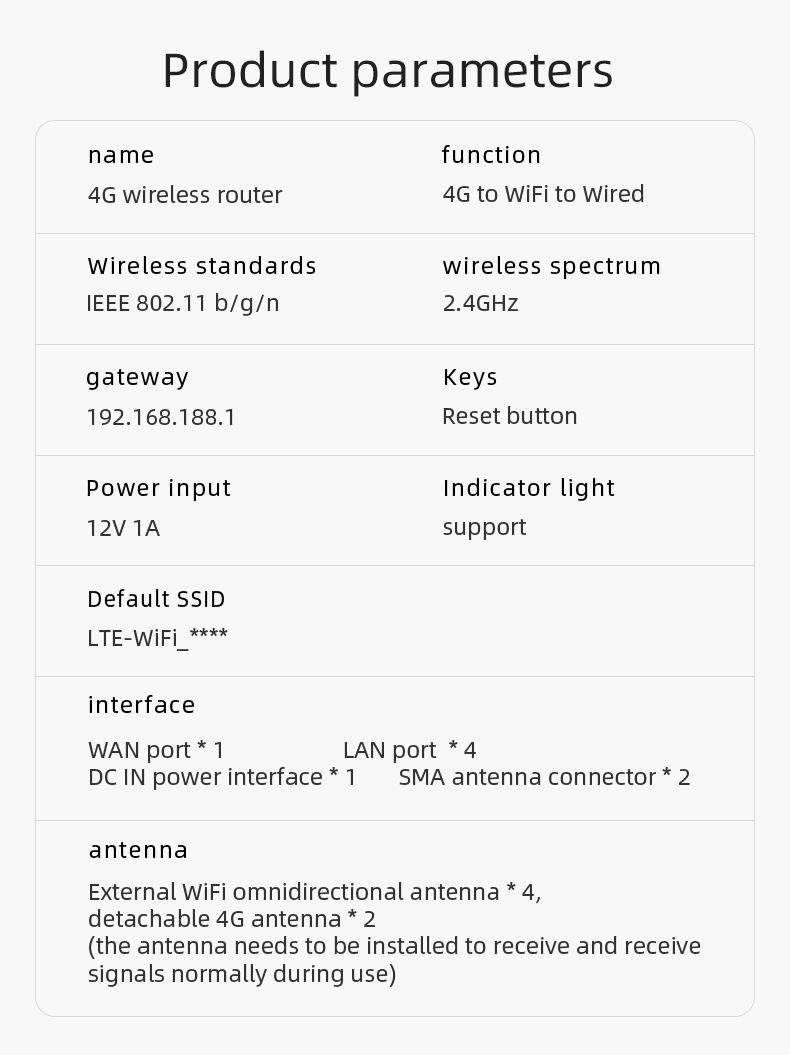Click the "Product parameters" heading
The height and width of the screenshot is (1055, 790).
[x=388, y=70]
